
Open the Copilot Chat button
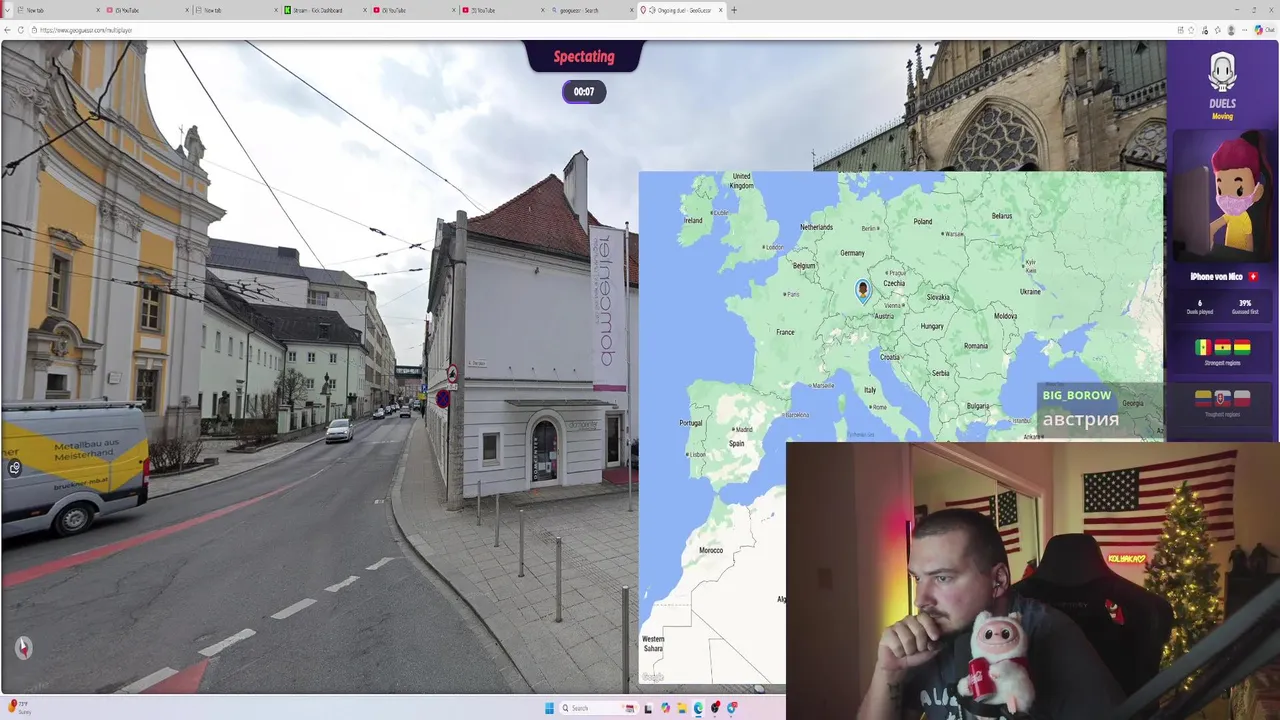pyautogui.click(x=1266, y=30)
